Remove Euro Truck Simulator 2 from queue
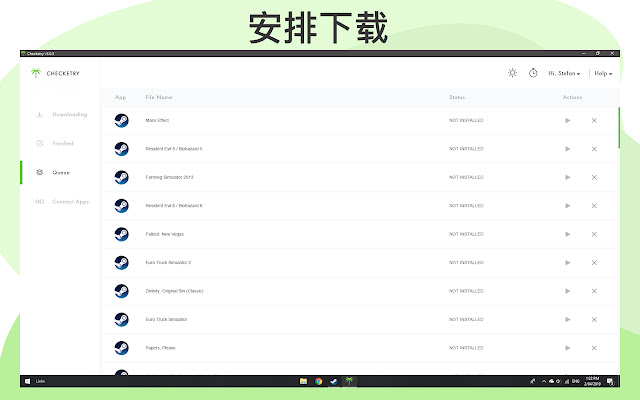This screenshot has height=400, width=640. point(594,262)
